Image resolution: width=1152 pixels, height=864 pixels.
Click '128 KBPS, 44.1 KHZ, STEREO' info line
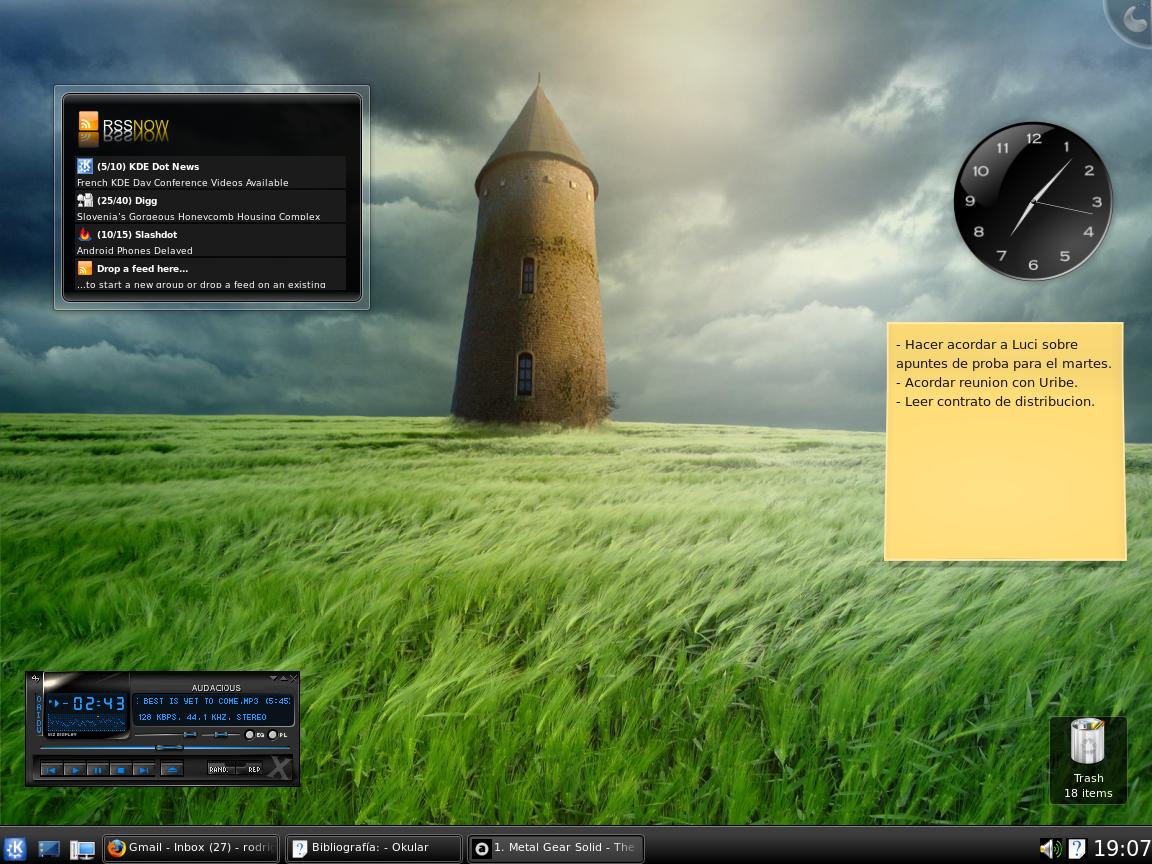pyautogui.click(x=202, y=717)
